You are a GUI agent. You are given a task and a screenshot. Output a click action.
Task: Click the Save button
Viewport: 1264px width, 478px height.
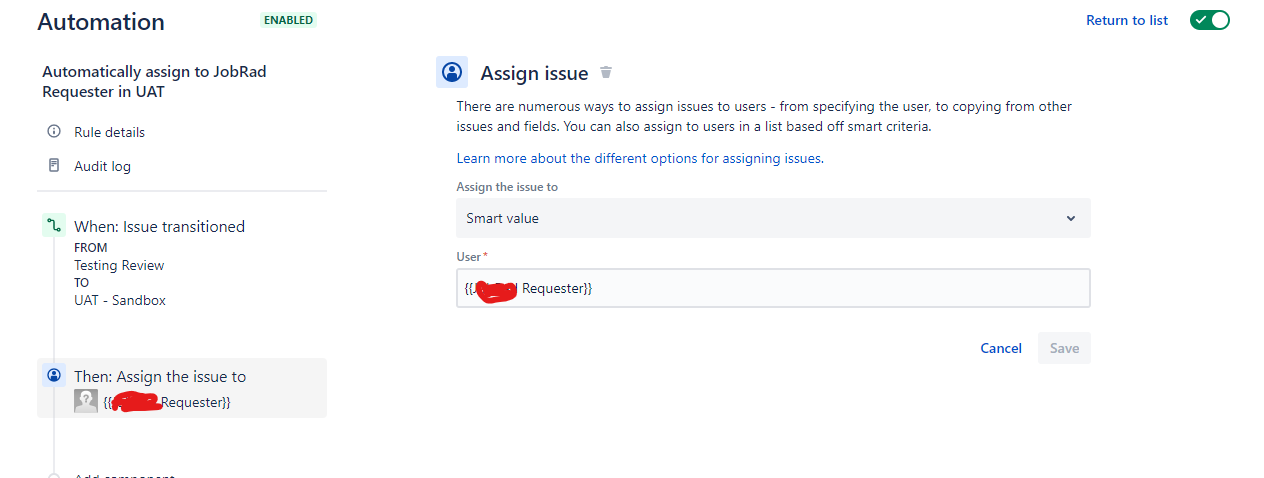pos(1064,348)
